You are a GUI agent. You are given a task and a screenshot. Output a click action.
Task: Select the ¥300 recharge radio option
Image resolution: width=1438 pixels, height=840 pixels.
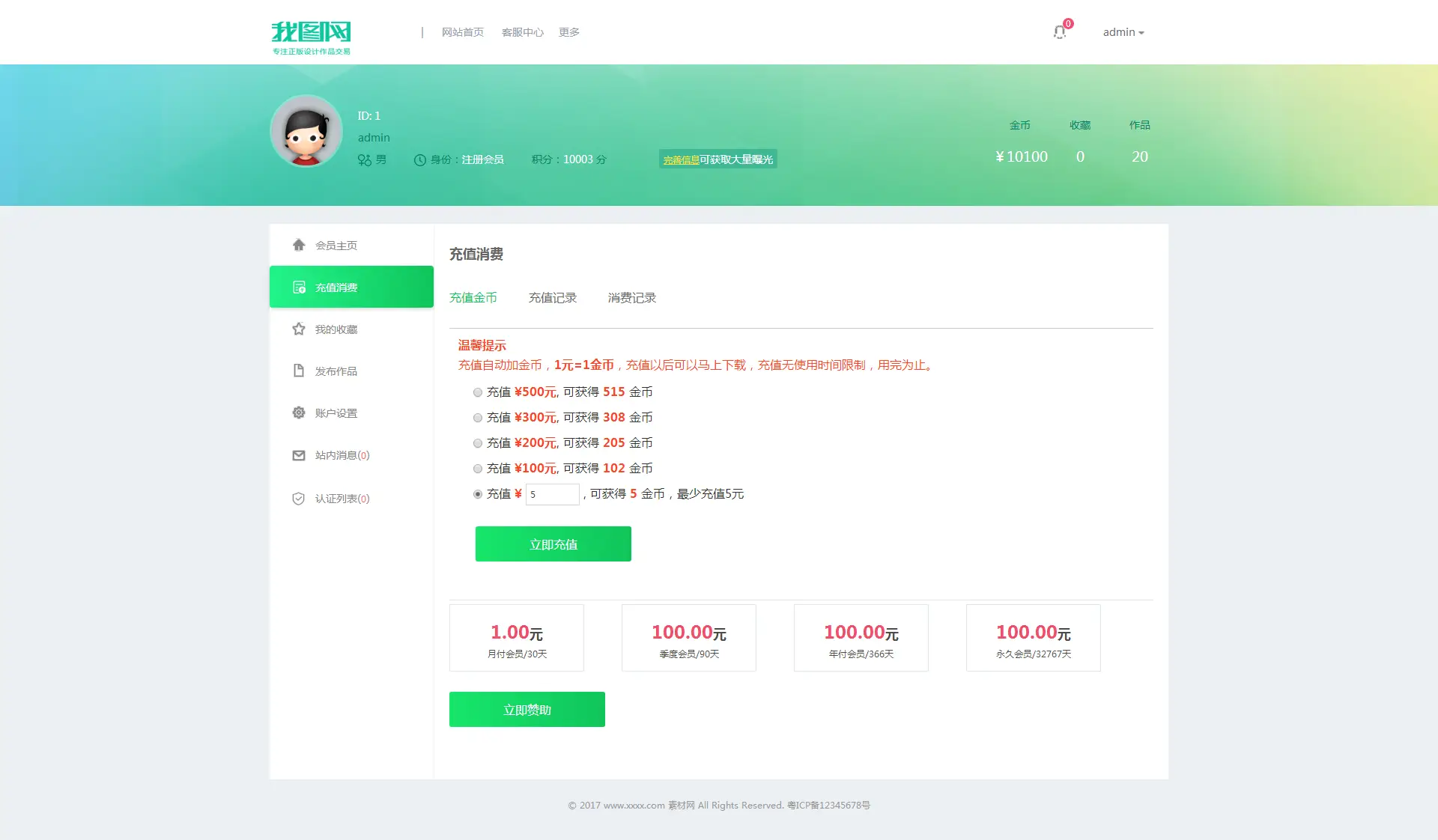point(477,418)
